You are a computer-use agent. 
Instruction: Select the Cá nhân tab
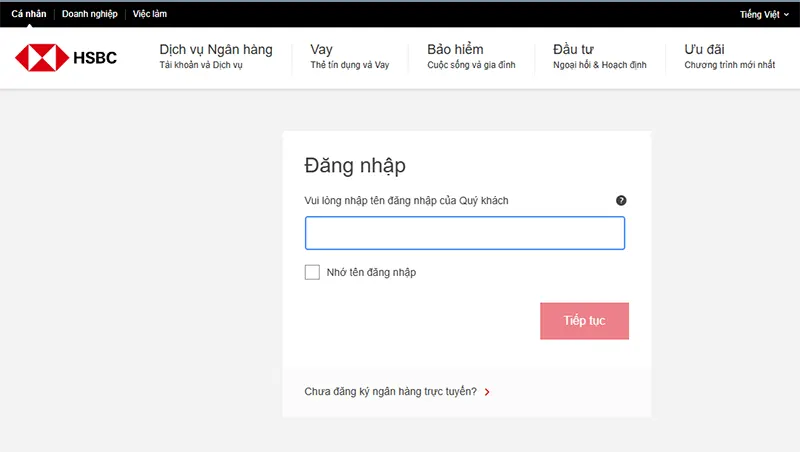coord(29,14)
